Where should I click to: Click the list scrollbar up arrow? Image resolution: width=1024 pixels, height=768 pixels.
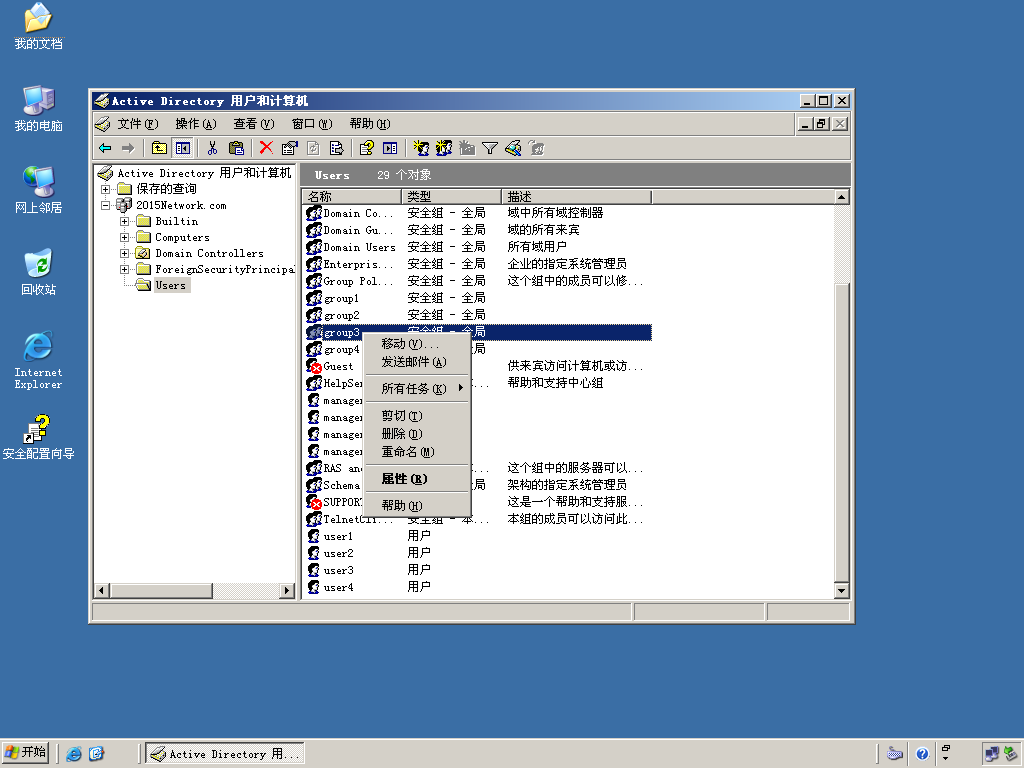842,197
